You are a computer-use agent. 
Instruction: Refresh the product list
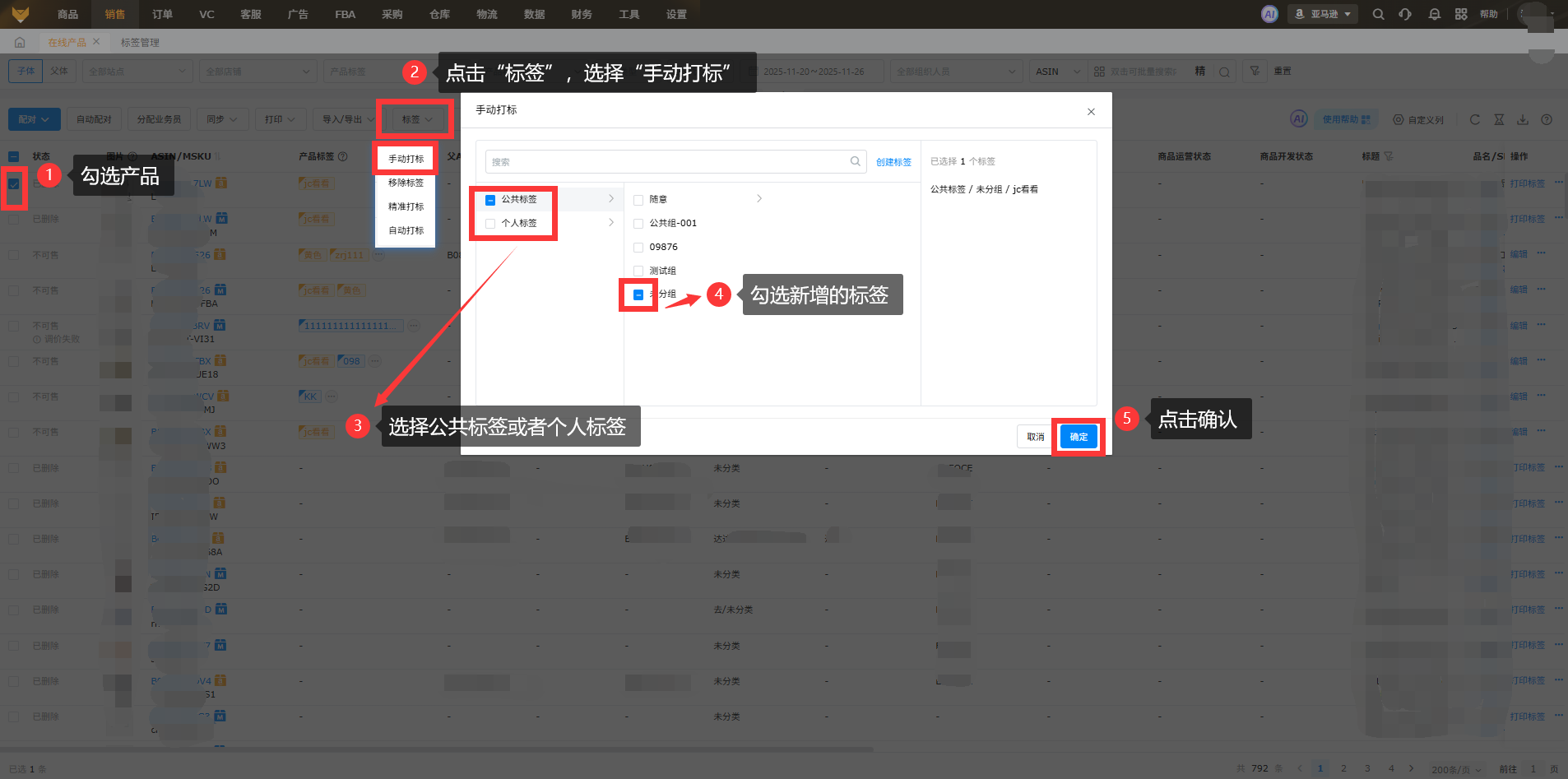pos(1475,119)
